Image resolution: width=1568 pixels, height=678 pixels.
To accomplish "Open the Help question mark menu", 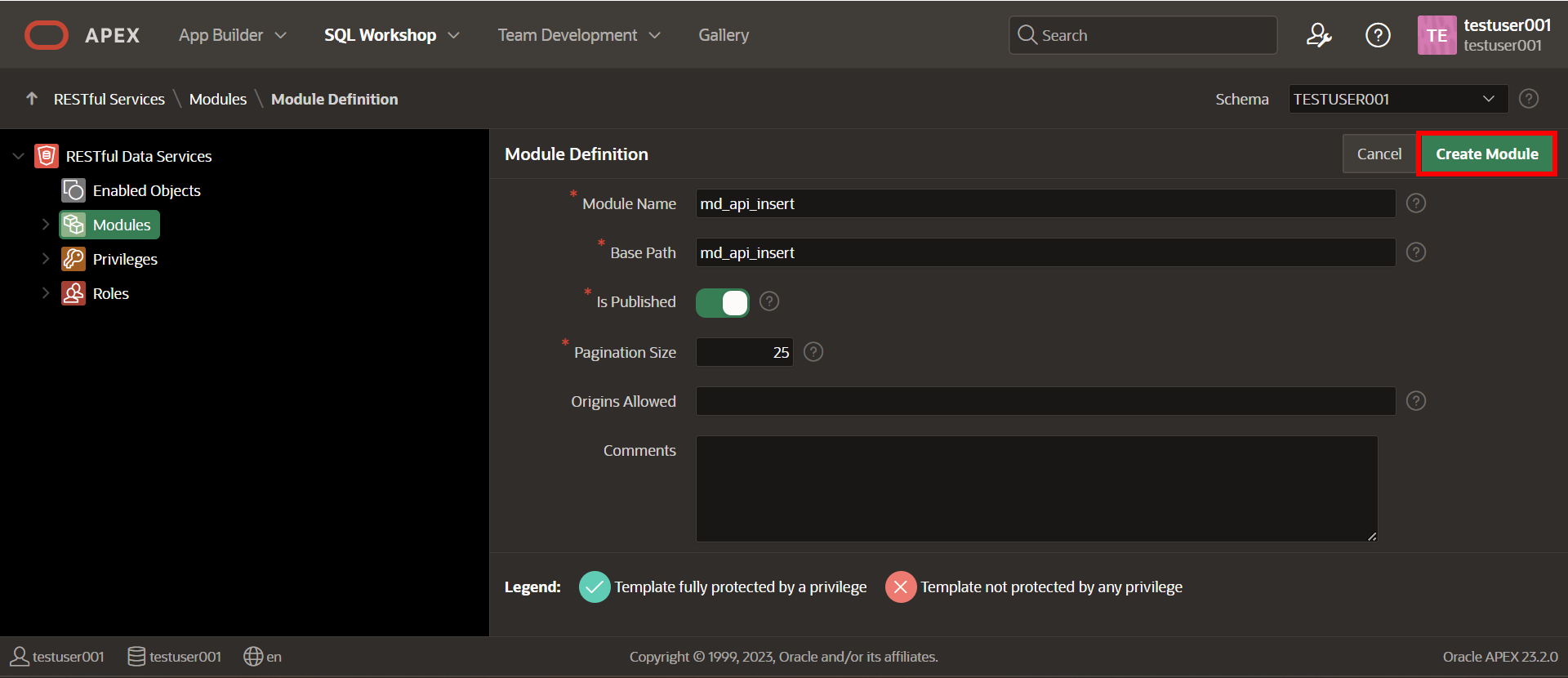I will pos(1378,35).
